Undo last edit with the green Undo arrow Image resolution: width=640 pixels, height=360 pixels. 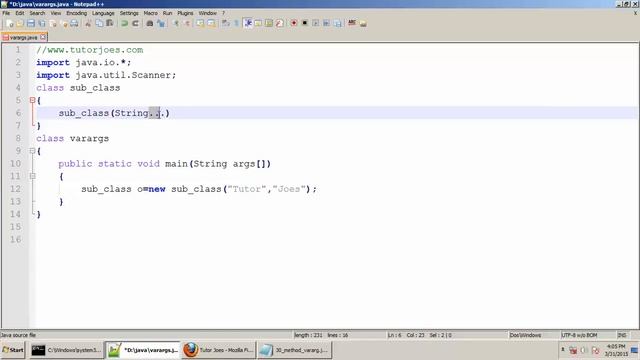(x=124, y=23)
